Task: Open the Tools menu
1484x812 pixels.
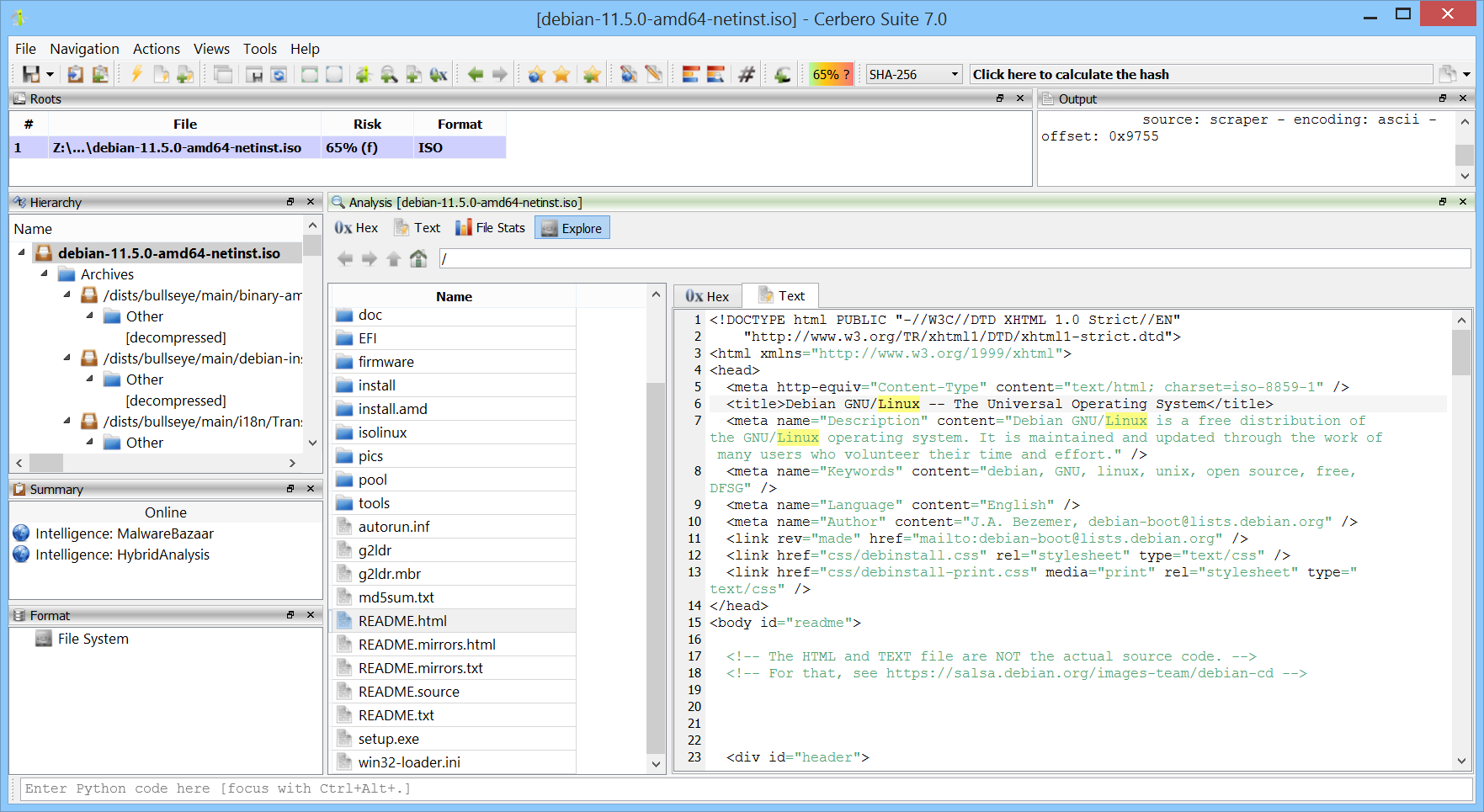Action: pos(260,49)
